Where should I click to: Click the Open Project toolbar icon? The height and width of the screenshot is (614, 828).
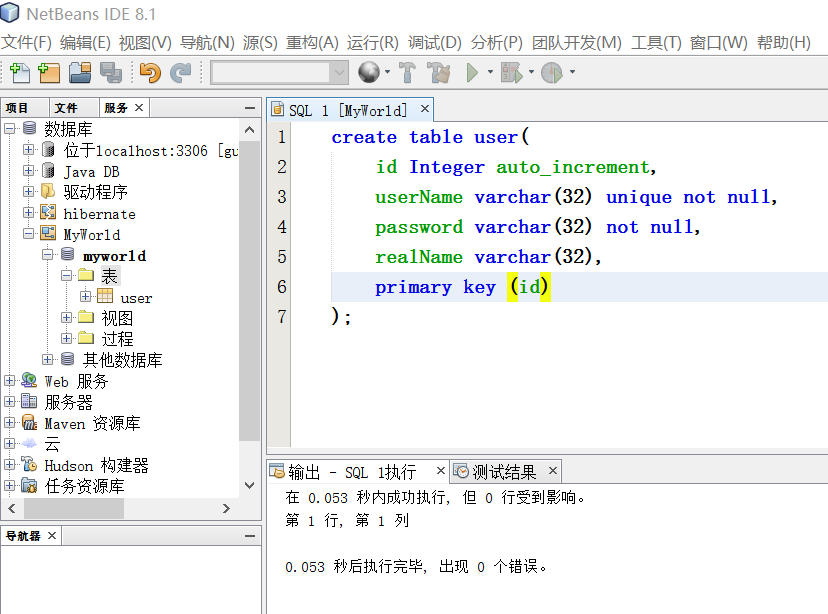tap(80, 72)
